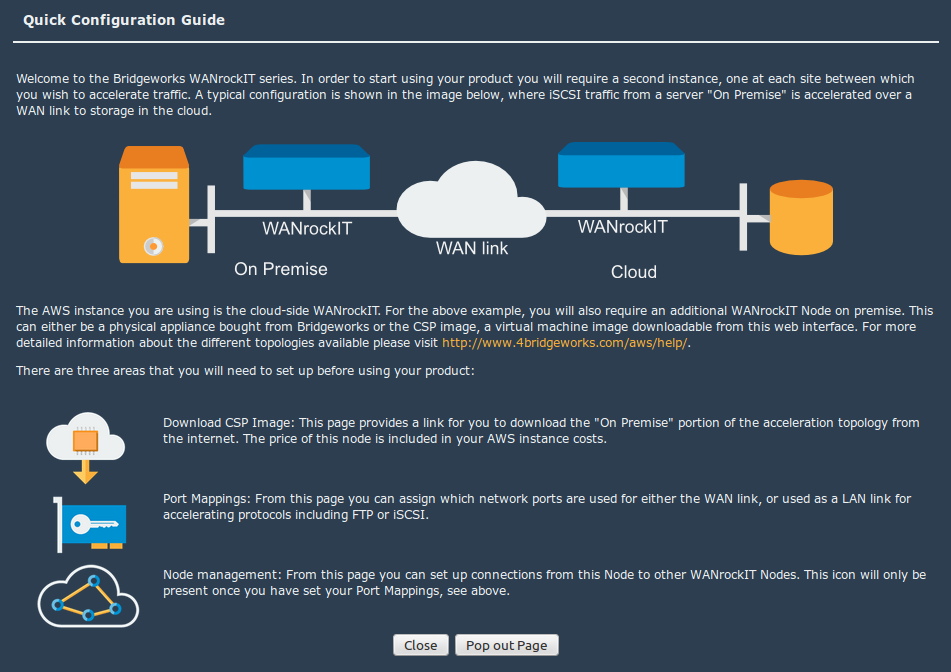Click the orange storage cylinder icon
951x672 pixels.
pos(801,217)
